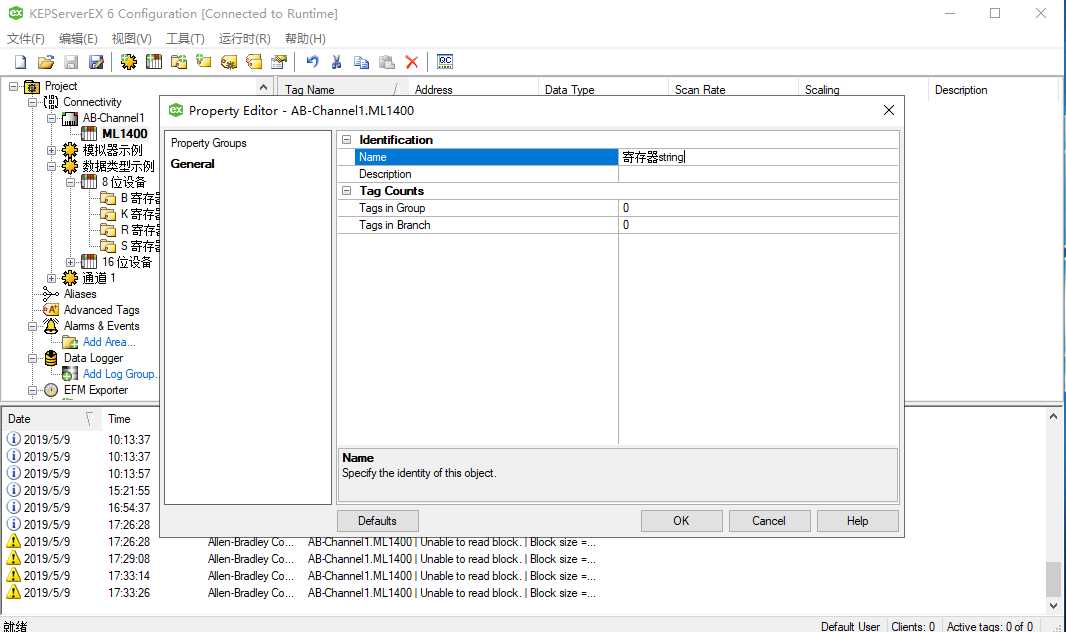Click the Connectivity node icon
The height and width of the screenshot is (632, 1066).
pyautogui.click(x=51, y=102)
